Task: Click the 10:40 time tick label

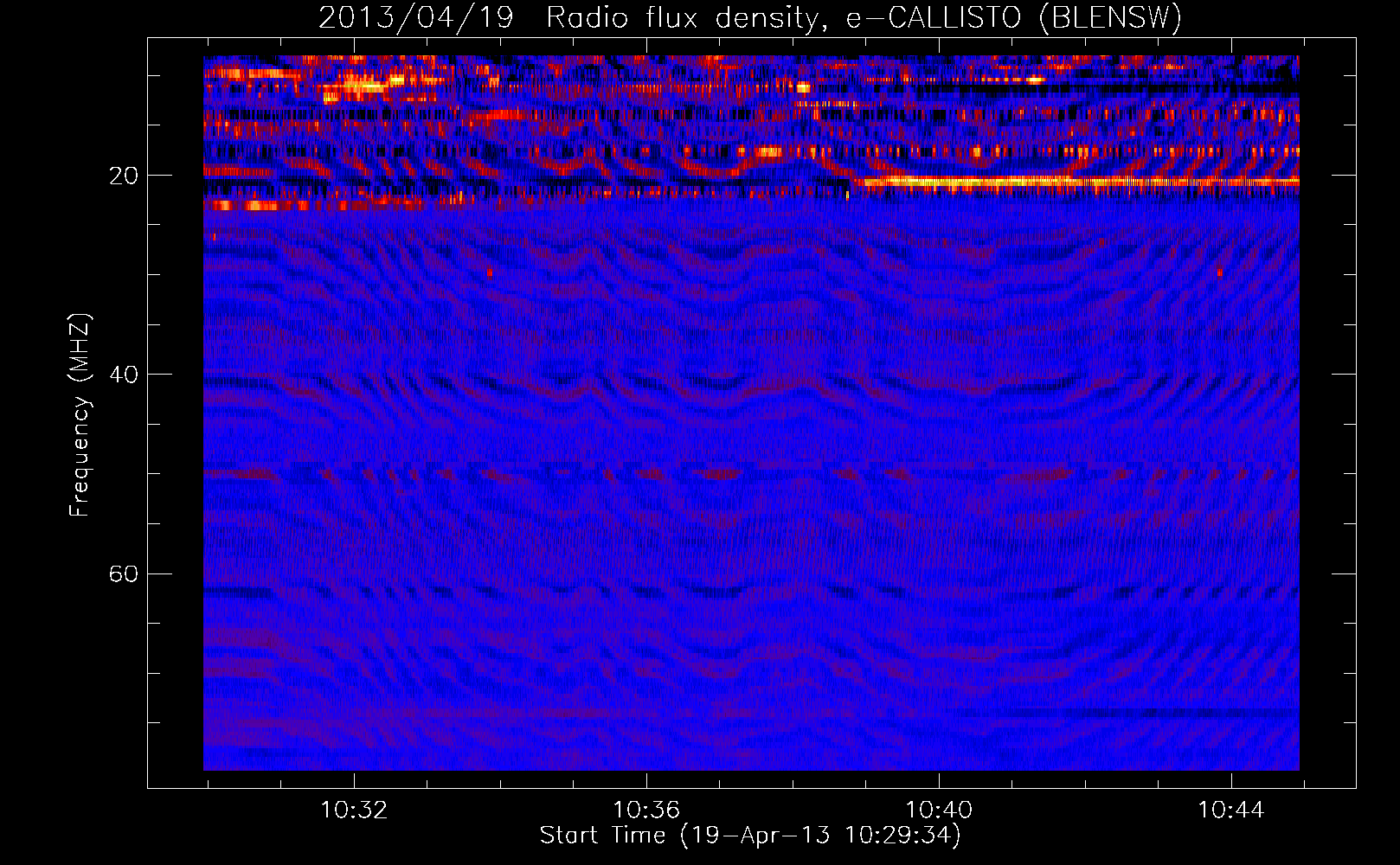Action: click(x=939, y=811)
